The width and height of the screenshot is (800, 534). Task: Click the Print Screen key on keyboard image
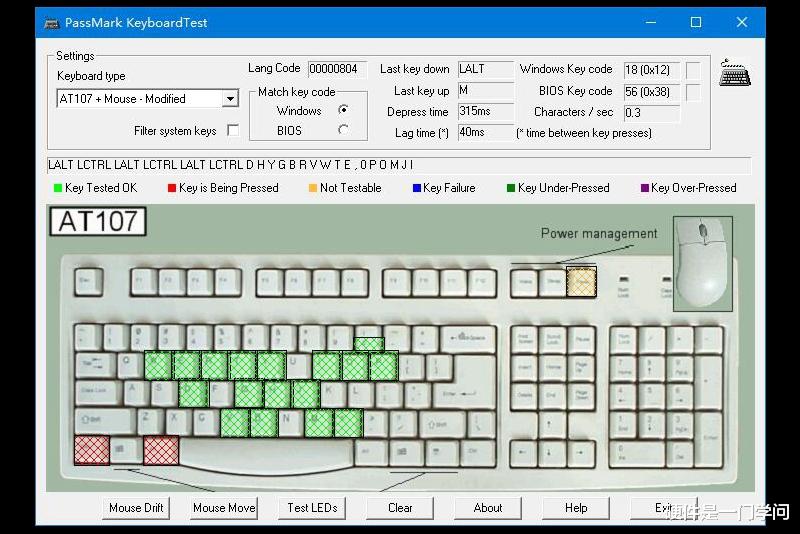[x=524, y=340]
